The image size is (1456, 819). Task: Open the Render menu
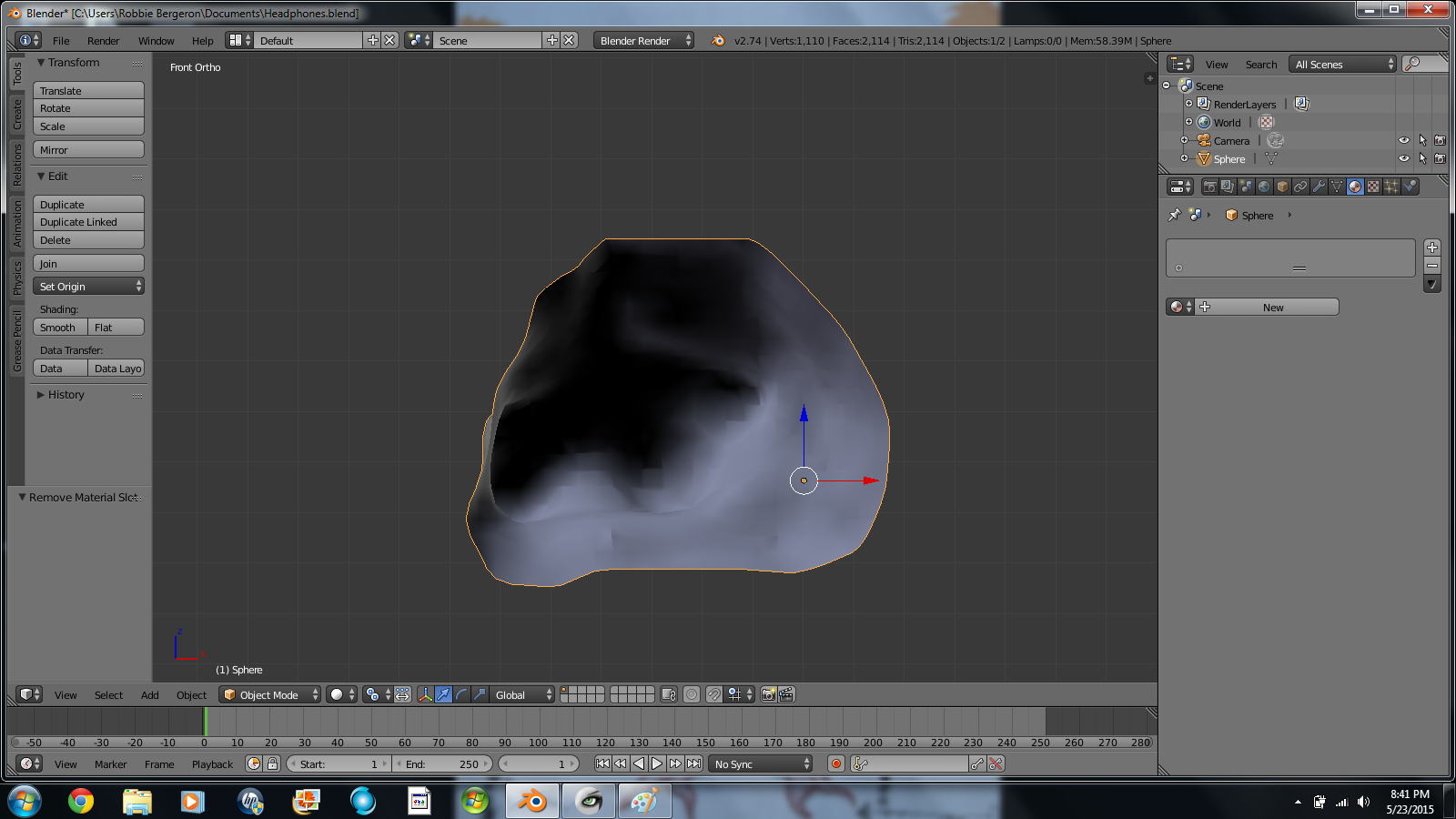tap(103, 40)
